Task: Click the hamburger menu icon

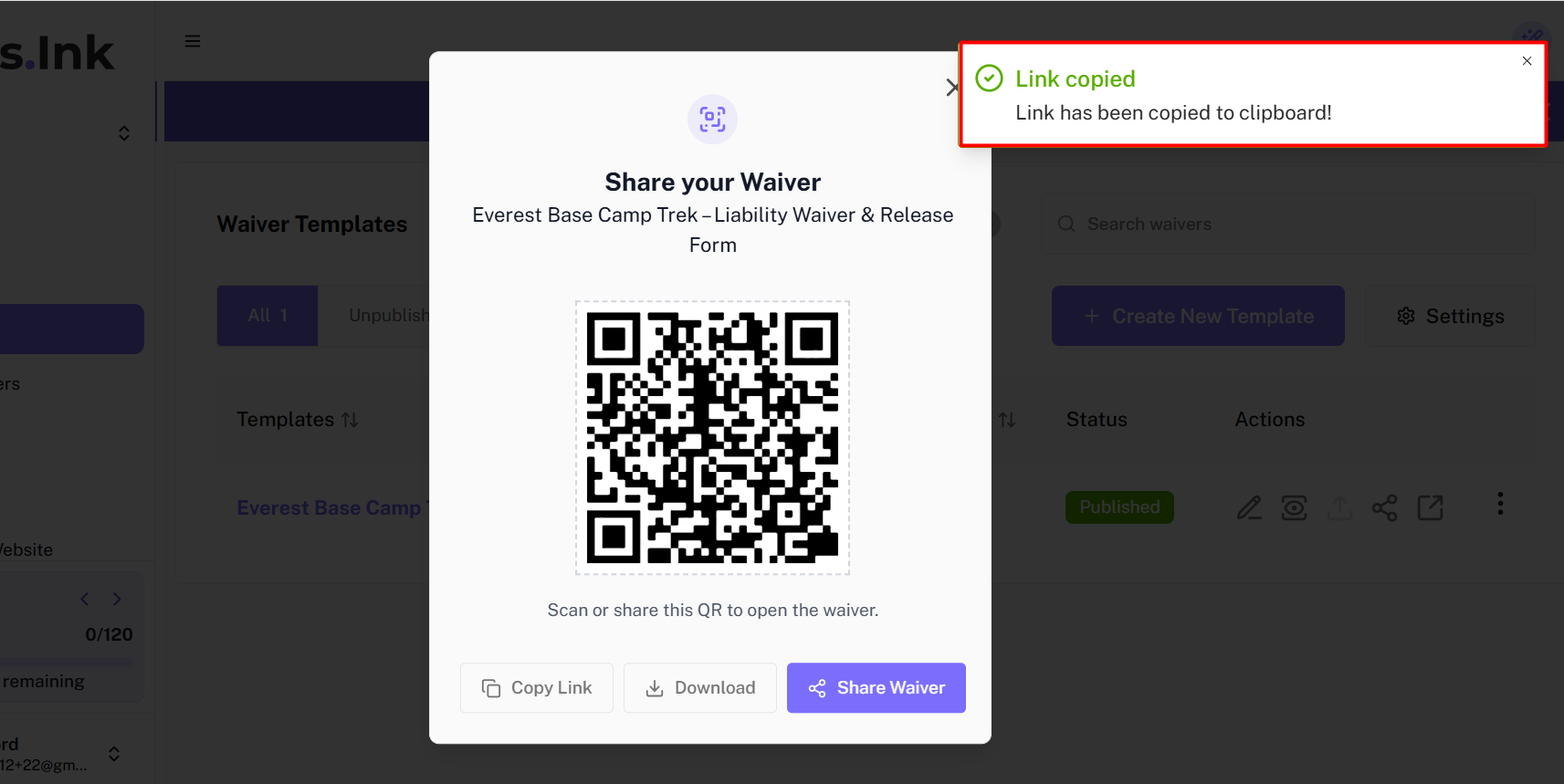Action: tap(193, 41)
